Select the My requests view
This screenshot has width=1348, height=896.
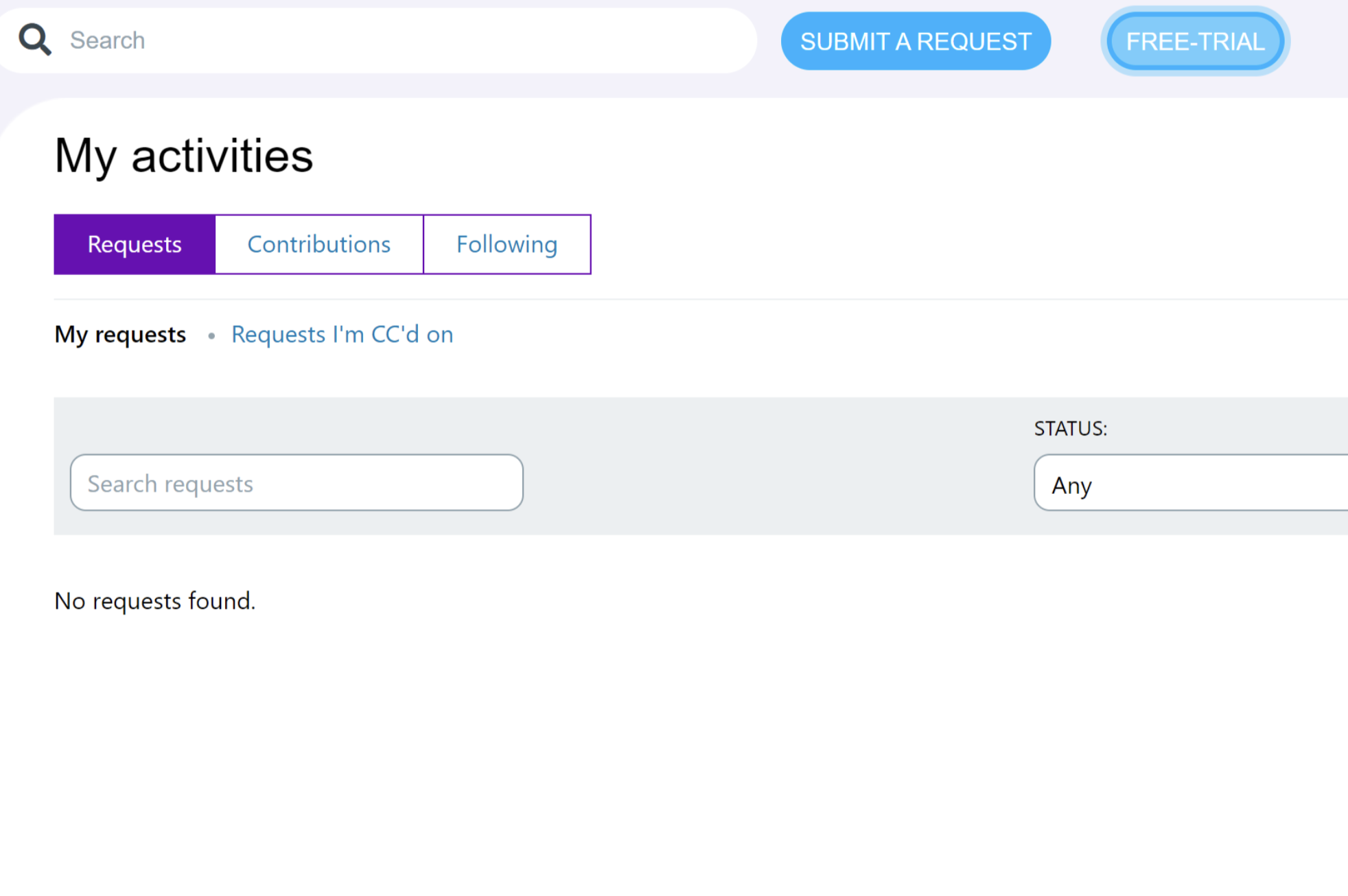[120, 335]
